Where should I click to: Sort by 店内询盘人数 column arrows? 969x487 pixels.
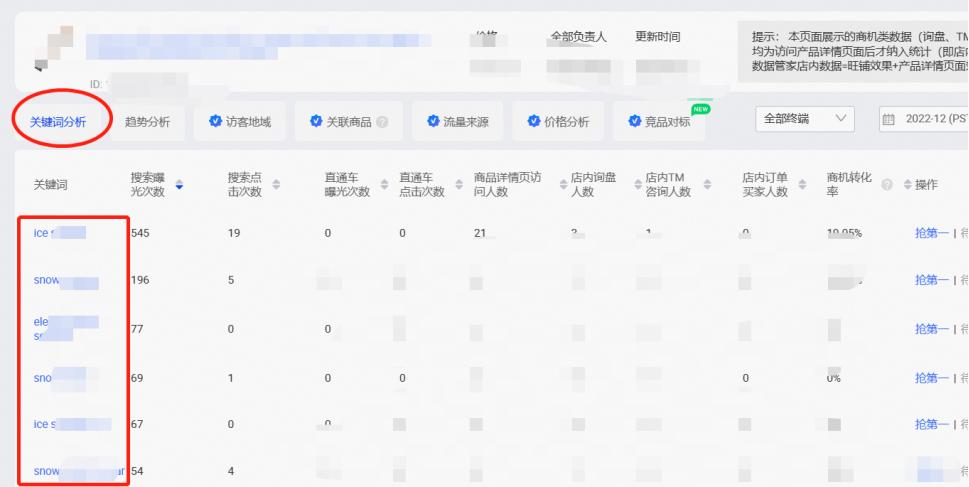[639, 184]
